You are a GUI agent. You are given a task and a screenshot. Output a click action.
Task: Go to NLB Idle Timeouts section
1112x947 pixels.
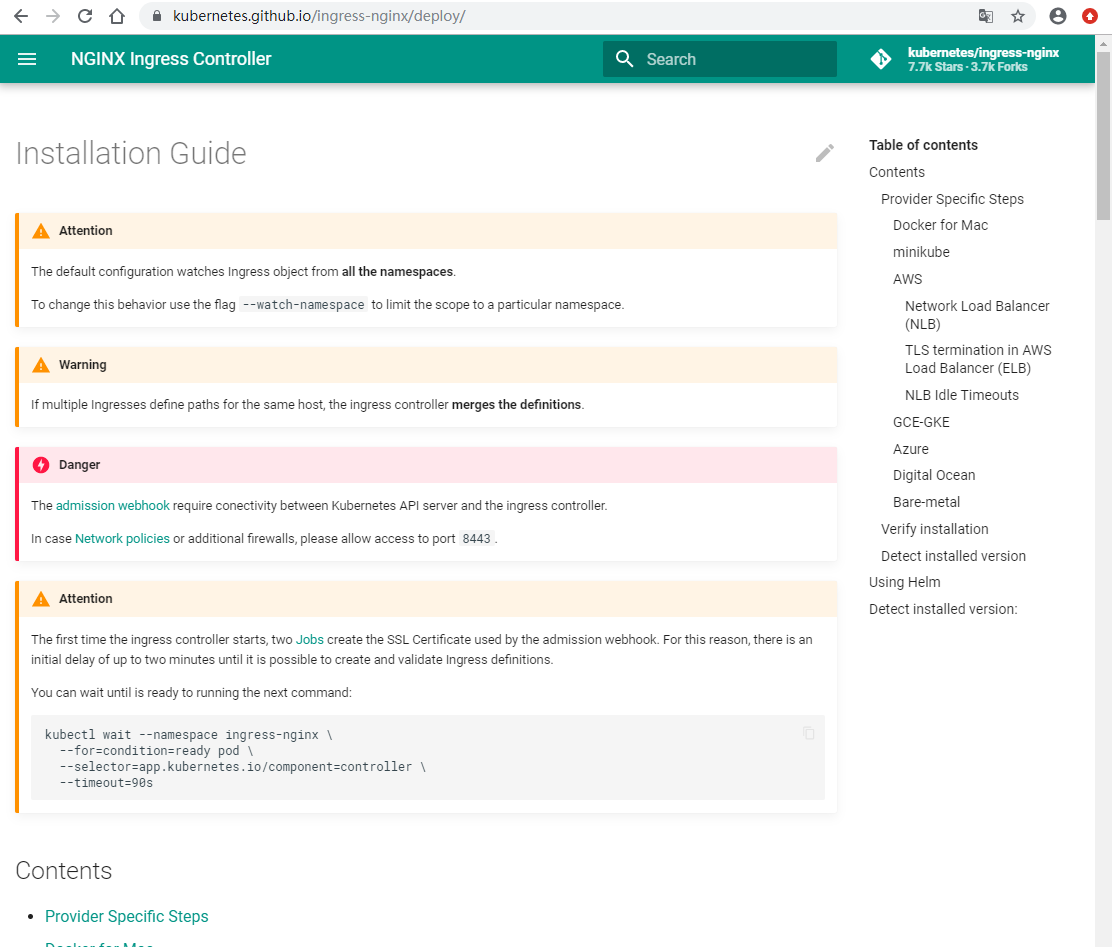(962, 395)
